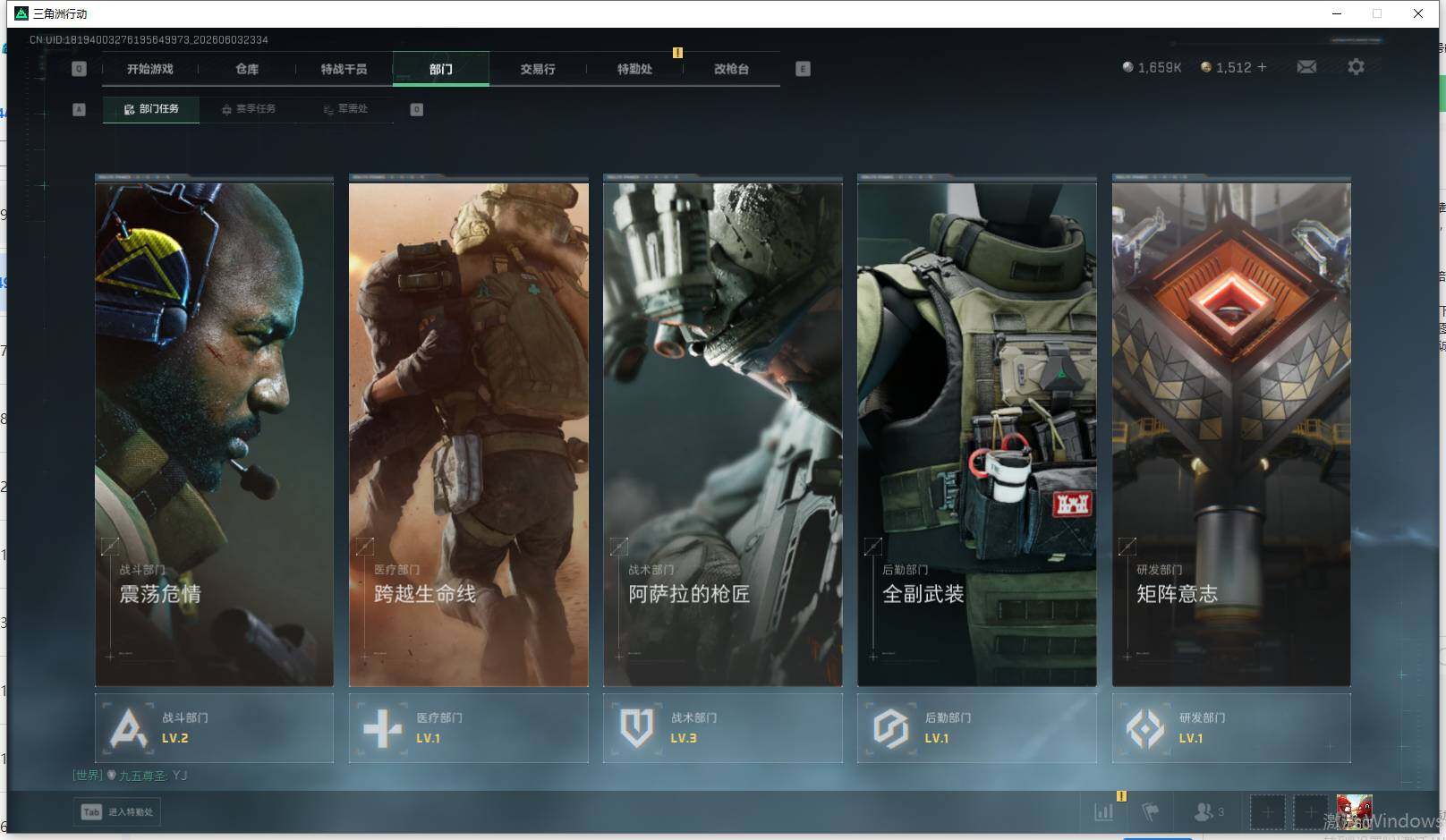The width and height of the screenshot is (1446, 840).
Task: Select the 战术部门 LV.3 panel
Action: click(722, 728)
